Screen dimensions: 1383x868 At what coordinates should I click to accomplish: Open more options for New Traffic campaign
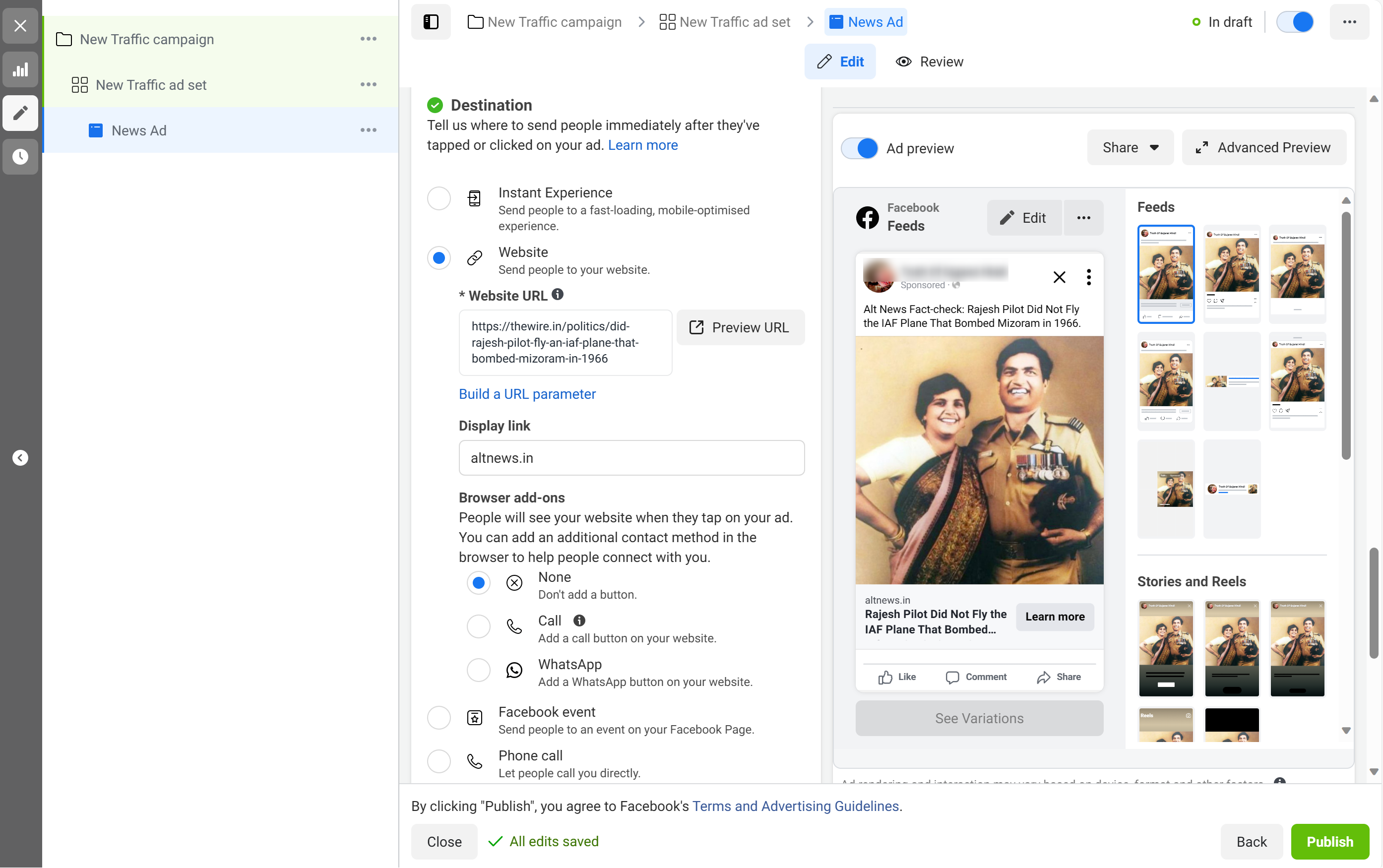368,39
